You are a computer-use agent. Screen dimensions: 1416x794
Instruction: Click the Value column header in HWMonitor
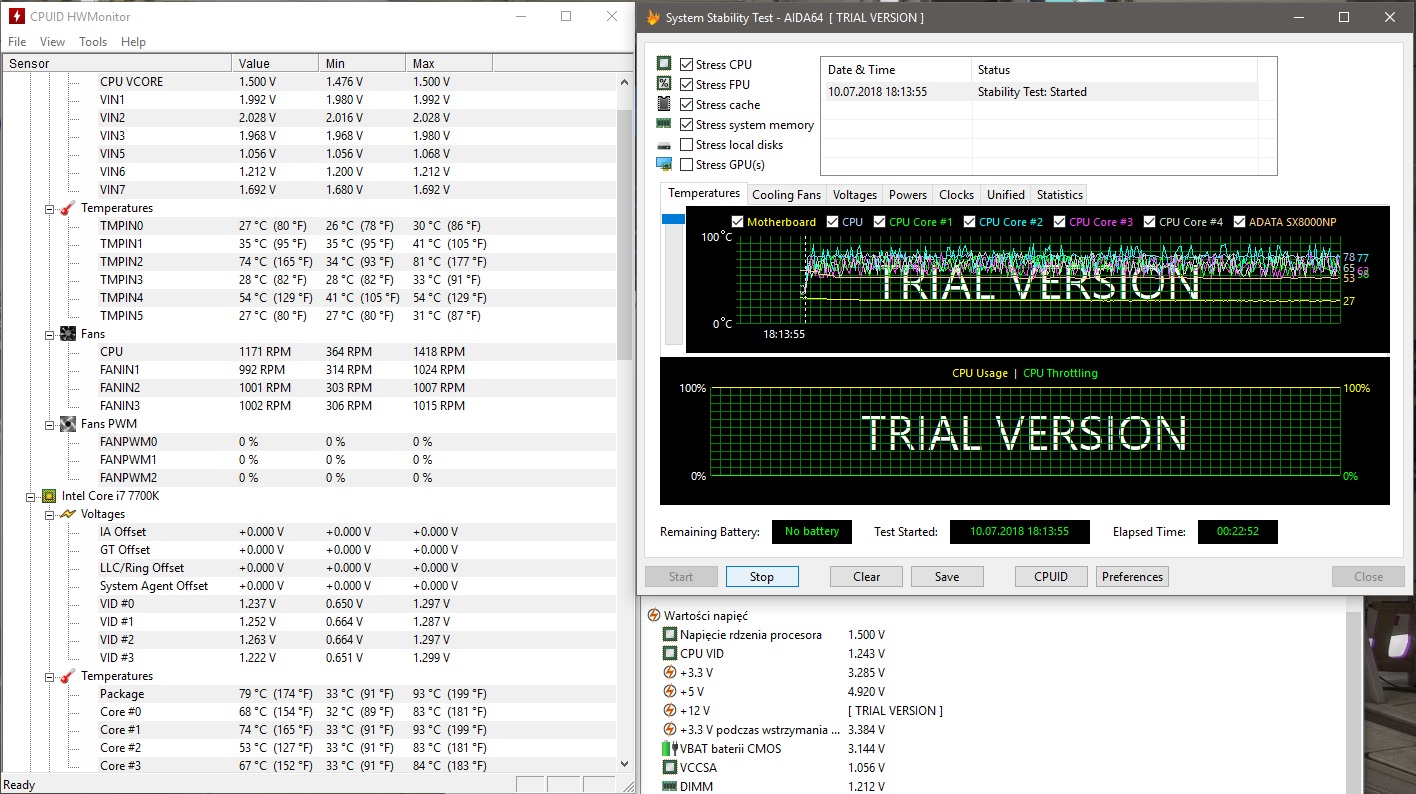276,63
